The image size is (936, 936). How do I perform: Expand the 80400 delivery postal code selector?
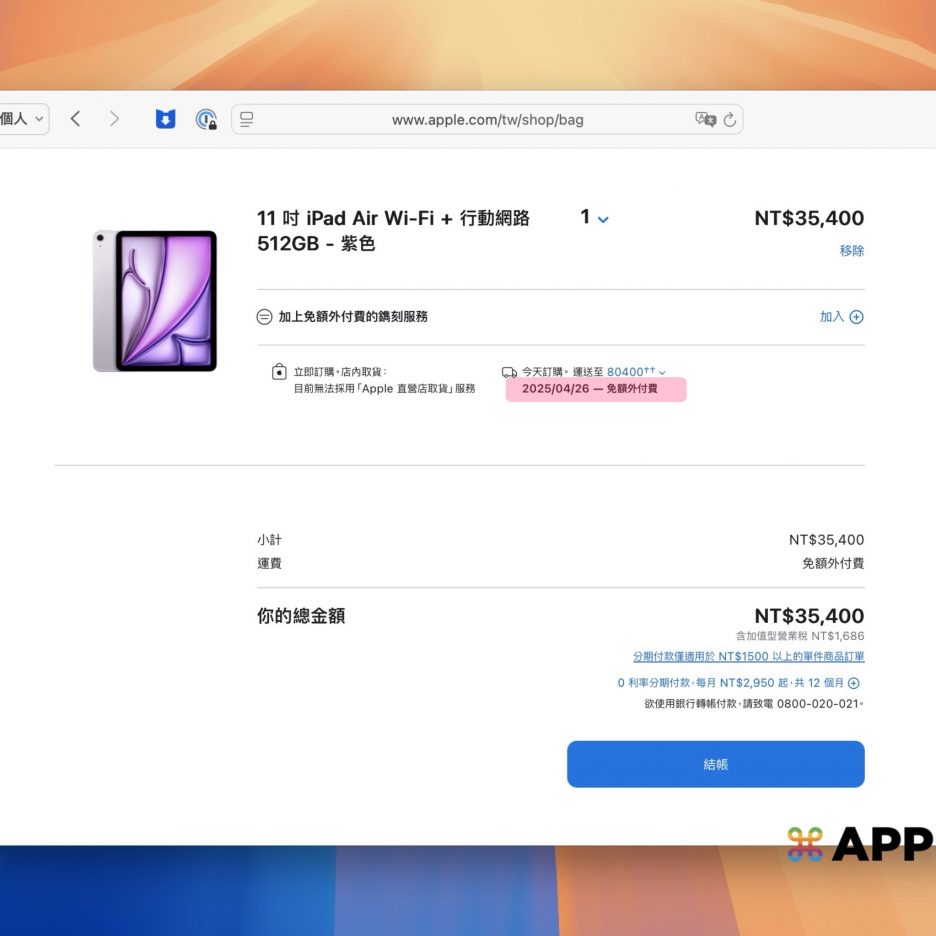635,372
